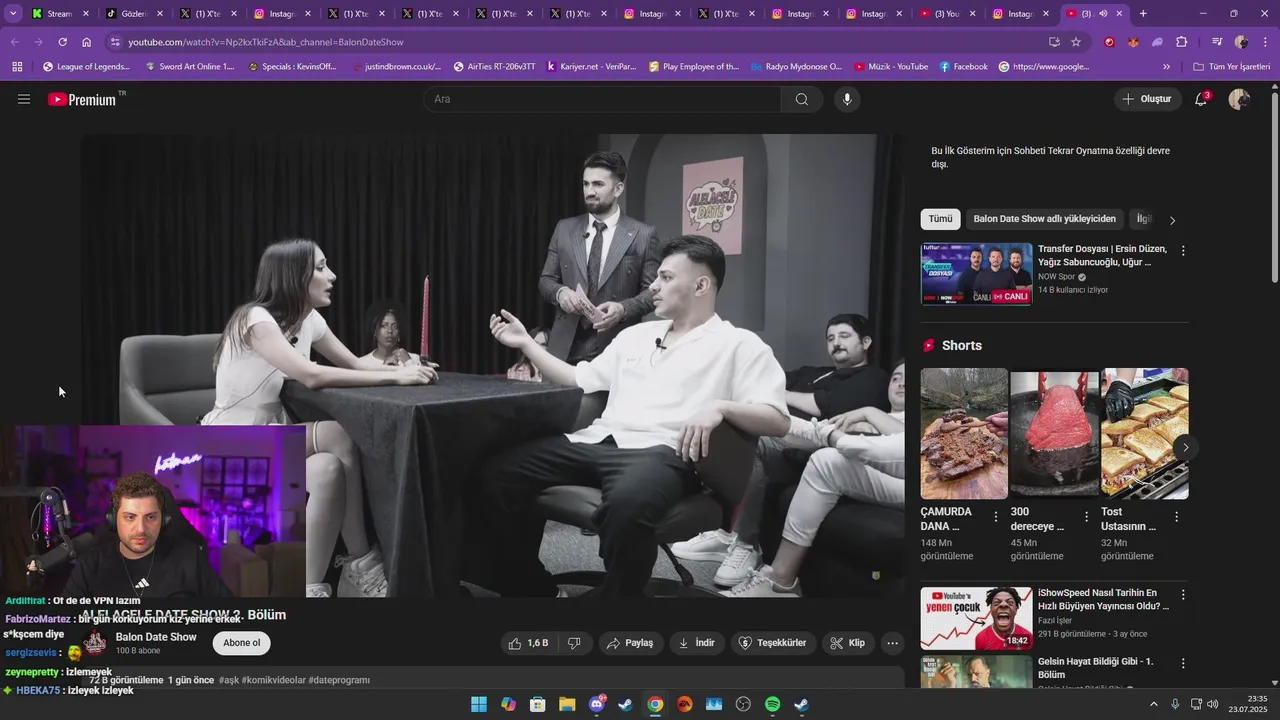
Task: Open the tab search dropdown arrow
Action: pyautogui.click(x=13, y=14)
